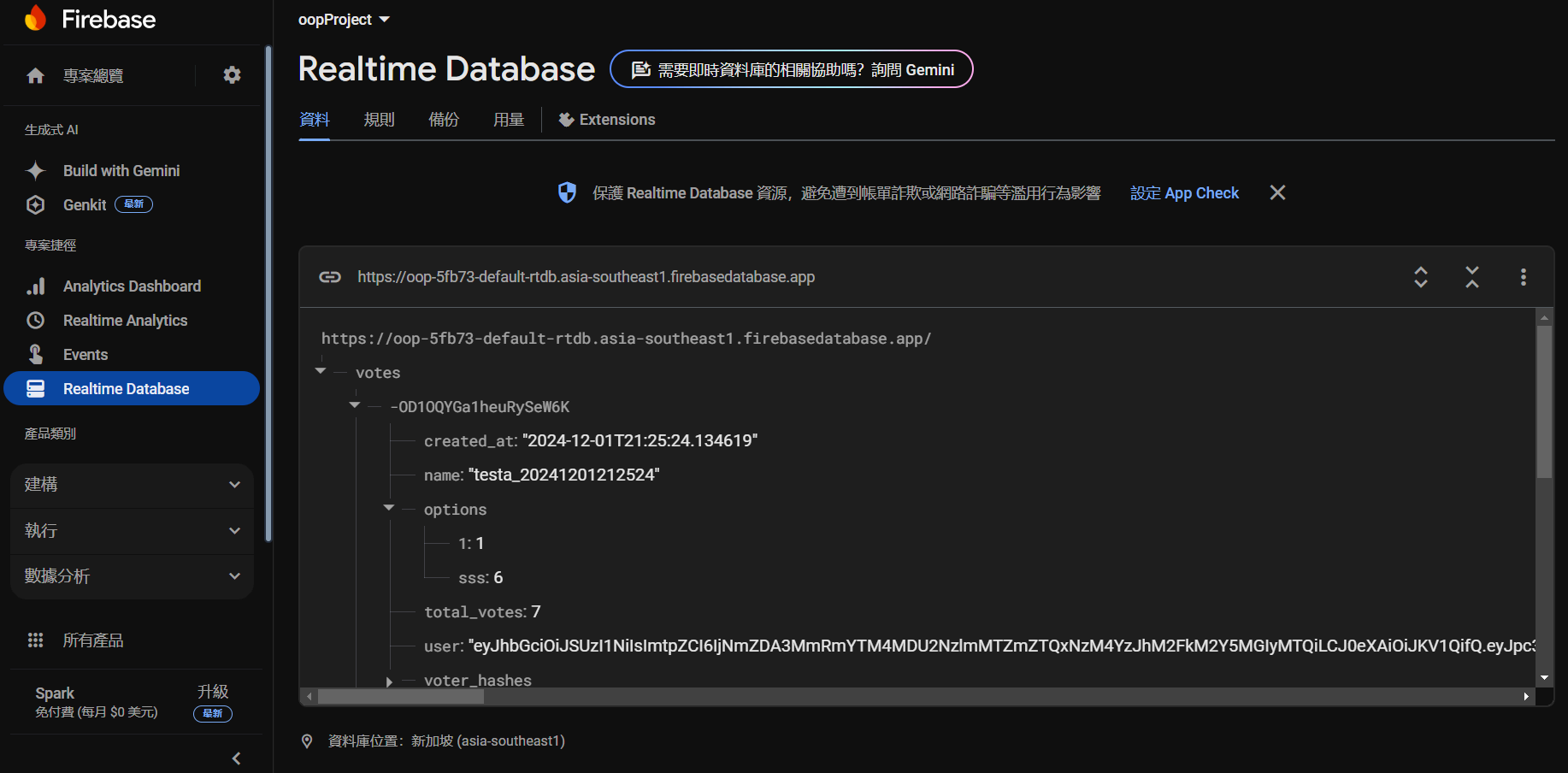This screenshot has width=1568, height=773.
Task: Switch to the 資料 tab
Action: click(315, 120)
